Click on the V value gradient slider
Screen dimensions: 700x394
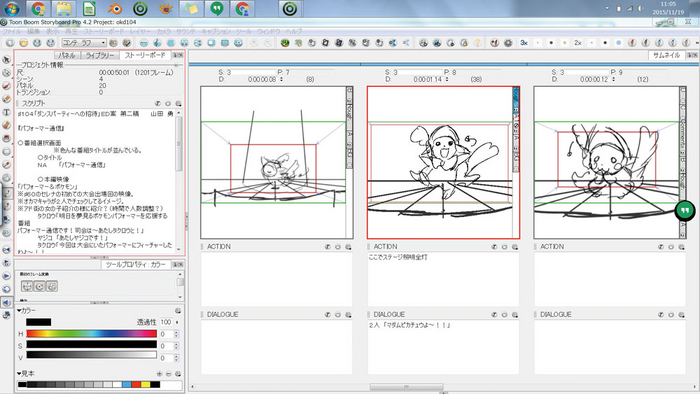(92, 356)
